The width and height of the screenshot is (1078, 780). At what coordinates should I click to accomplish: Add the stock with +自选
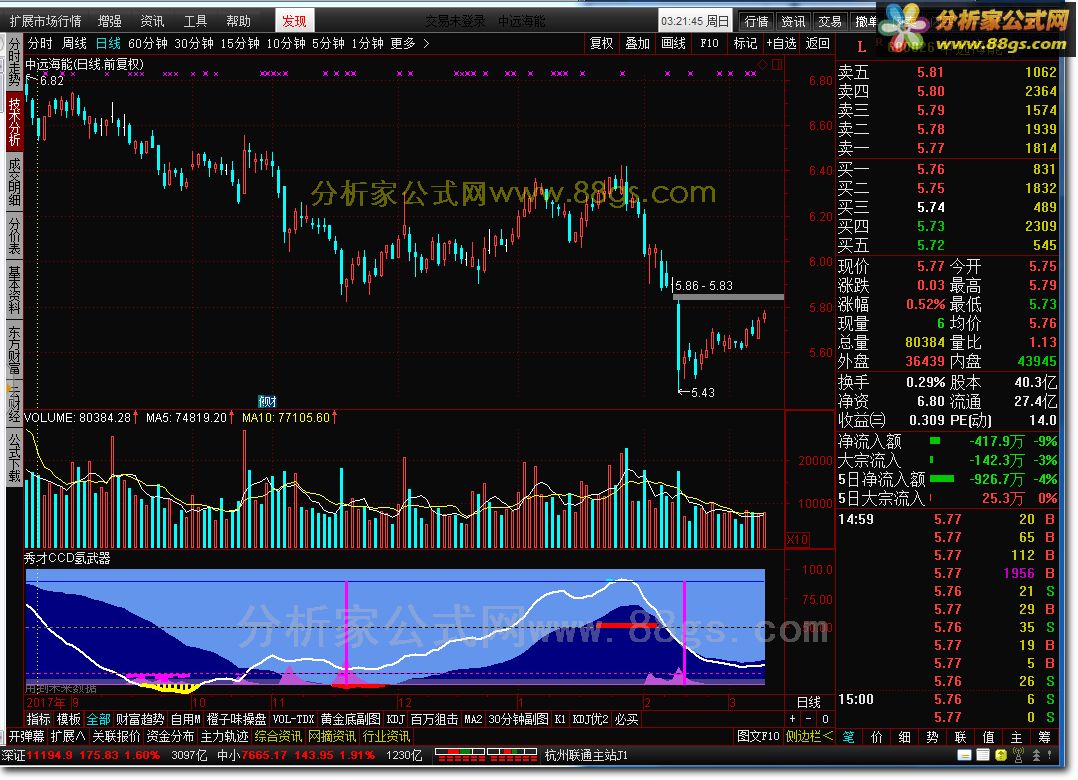782,43
